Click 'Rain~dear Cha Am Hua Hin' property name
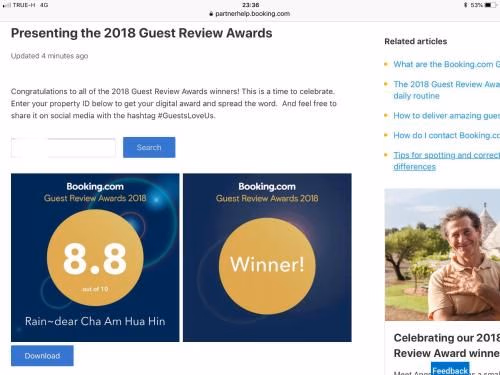 pyautogui.click(x=95, y=321)
